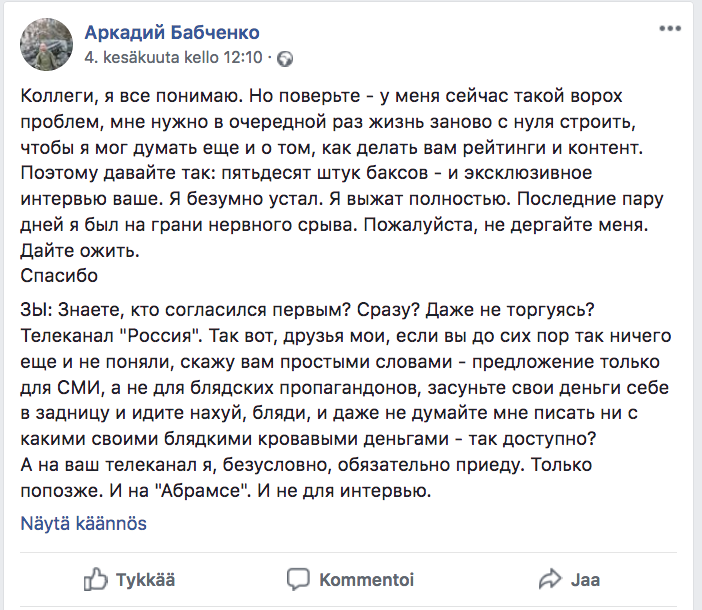Image resolution: width=702 pixels, height=610 pixels.
Task: Click 'Näytä käännös' to translate the post
Action: [84, 523]
